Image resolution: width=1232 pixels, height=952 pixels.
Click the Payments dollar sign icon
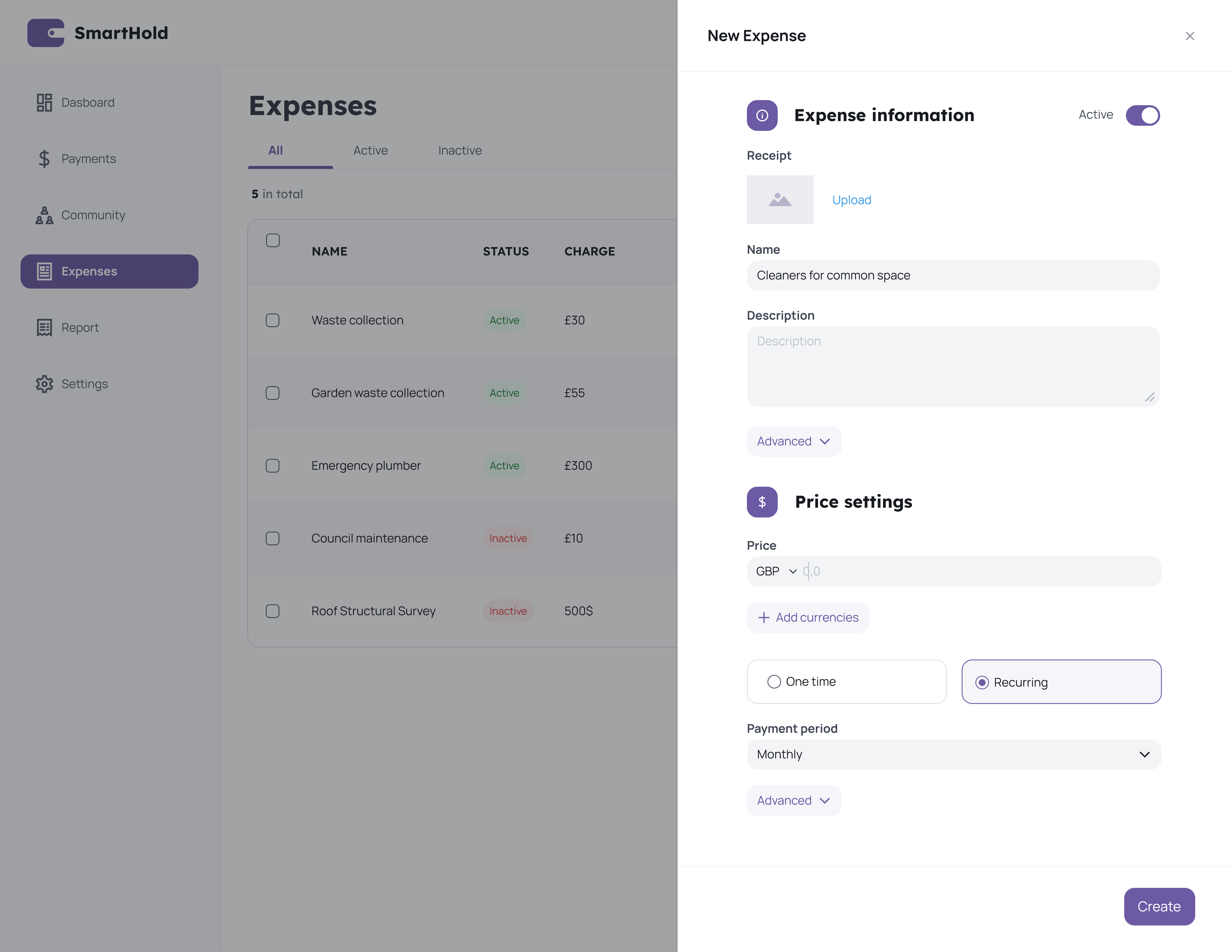(44, 159)
